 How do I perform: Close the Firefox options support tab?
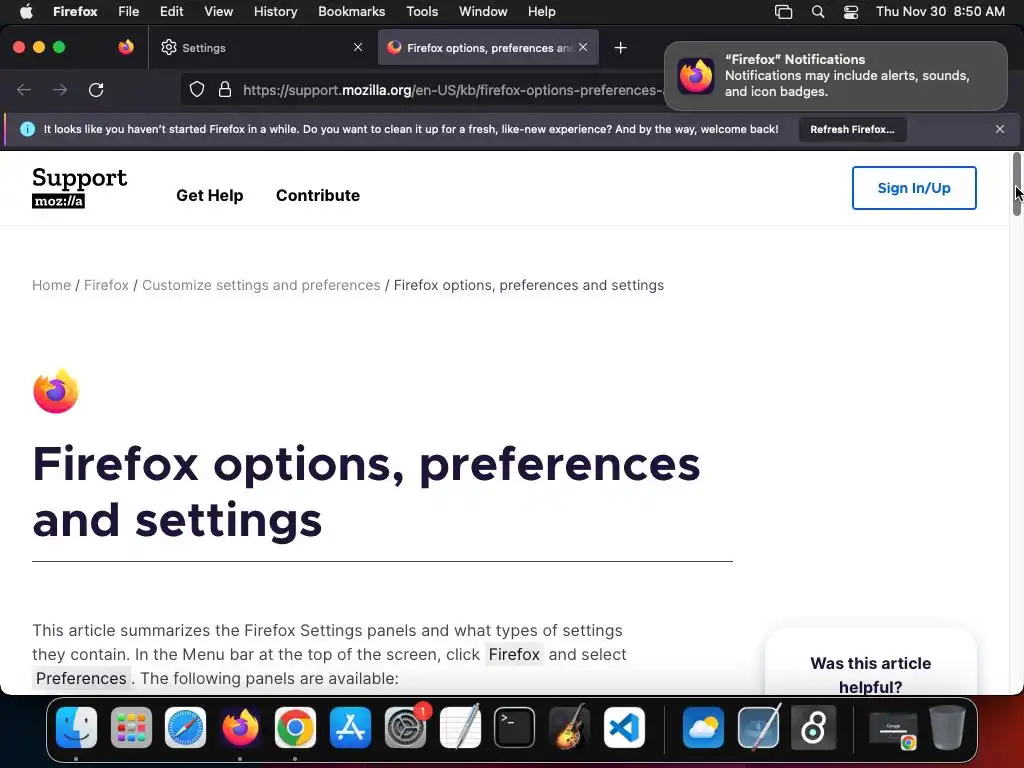point(583,47)
